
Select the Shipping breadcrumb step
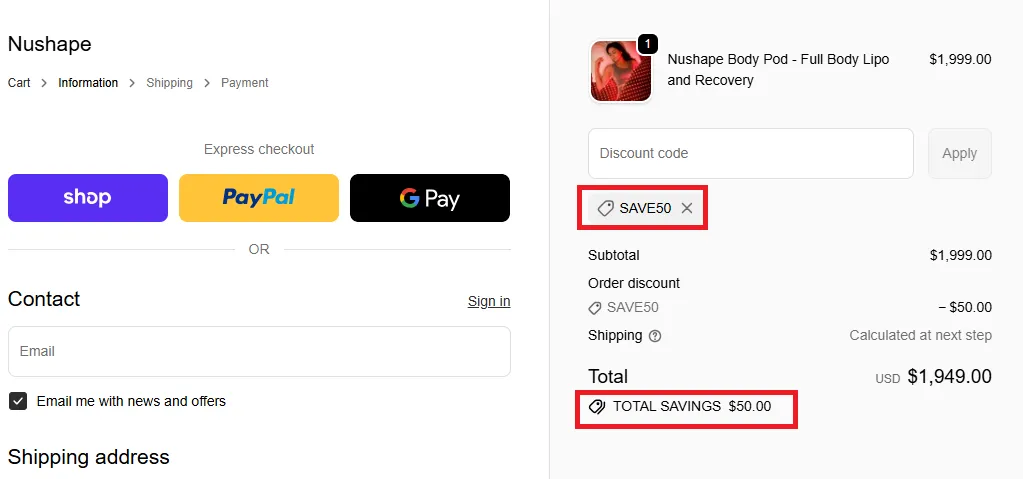tap(169, 83)
